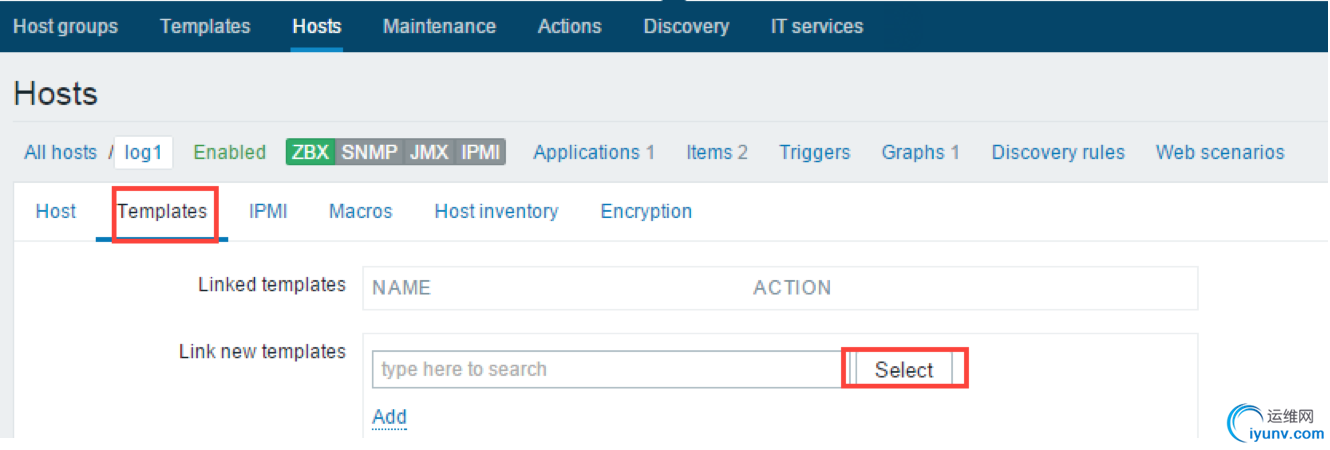Open the Host groups menu

(x=65, y=27)
